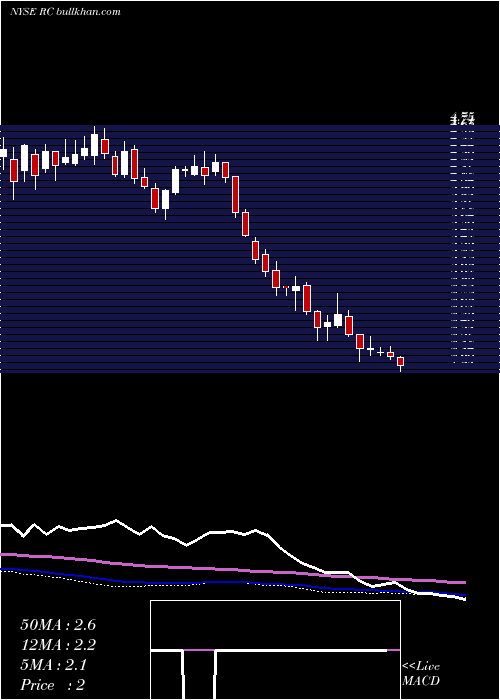The image size is (500, 700).
Task: Select the 50MA : 2.6 label
Action: click(x=58, y=625)
